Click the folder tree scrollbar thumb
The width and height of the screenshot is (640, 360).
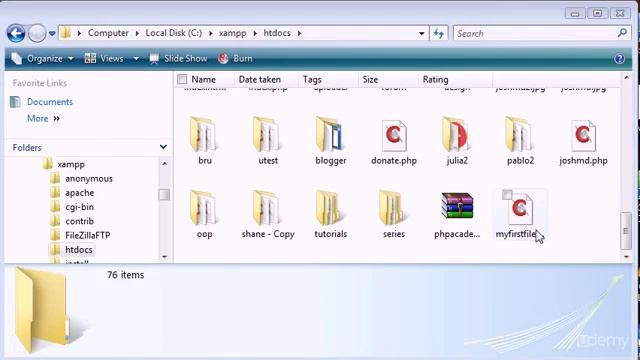click(164, 195)
